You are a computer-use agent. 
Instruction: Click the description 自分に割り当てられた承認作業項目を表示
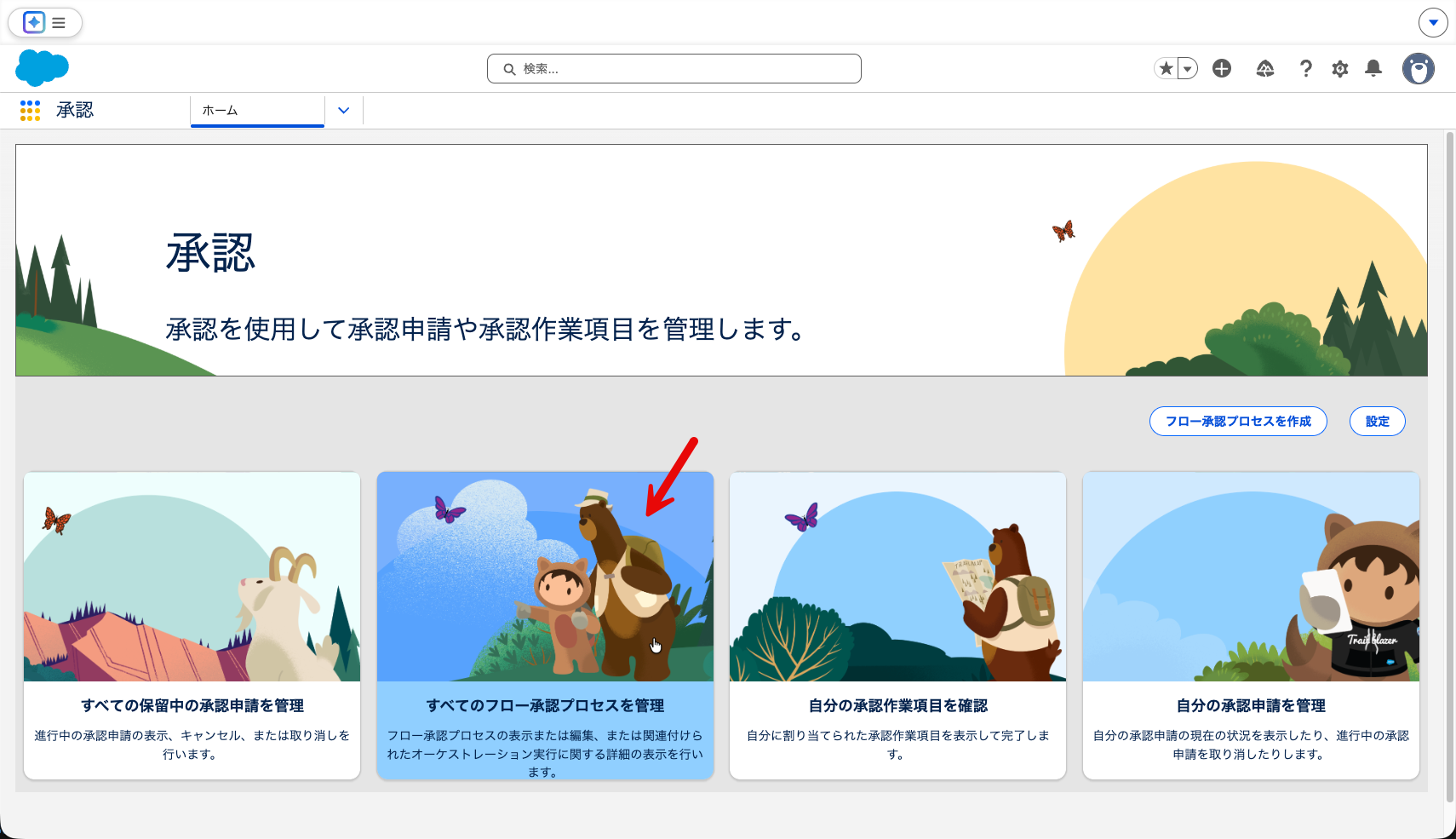click(x=897, y=744)
